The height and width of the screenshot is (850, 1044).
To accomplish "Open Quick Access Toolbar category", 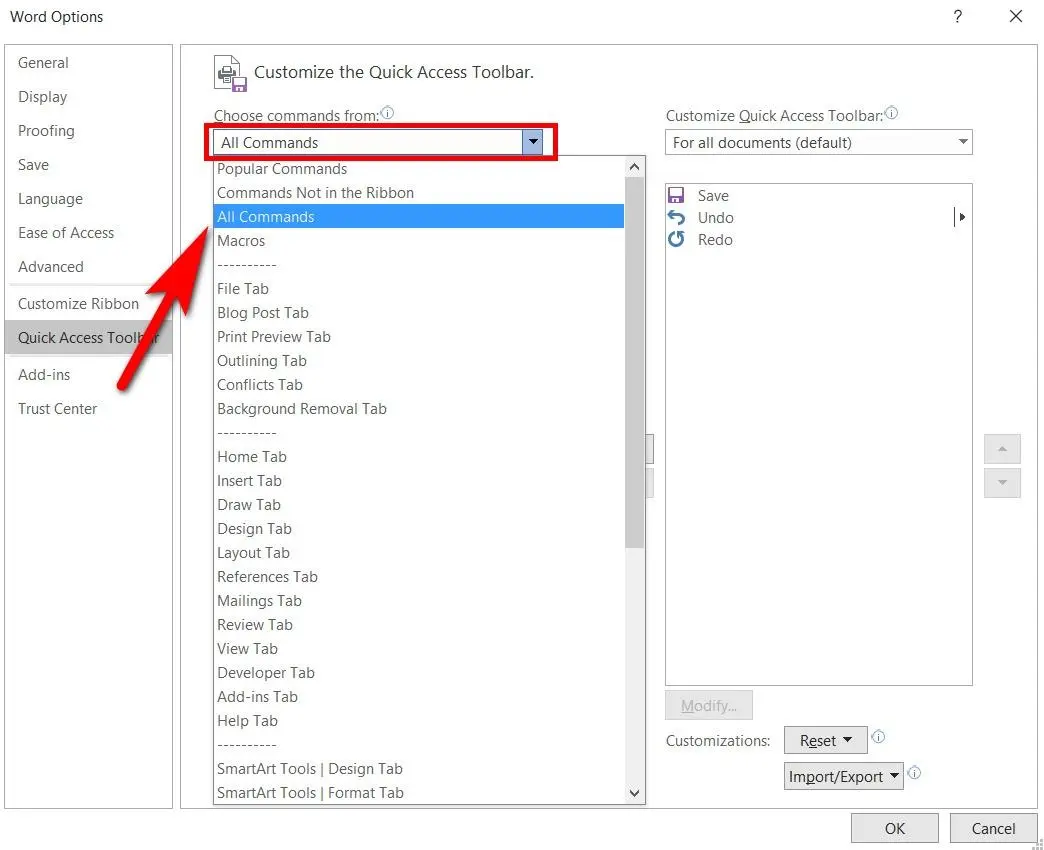I will tap(89, 337).
